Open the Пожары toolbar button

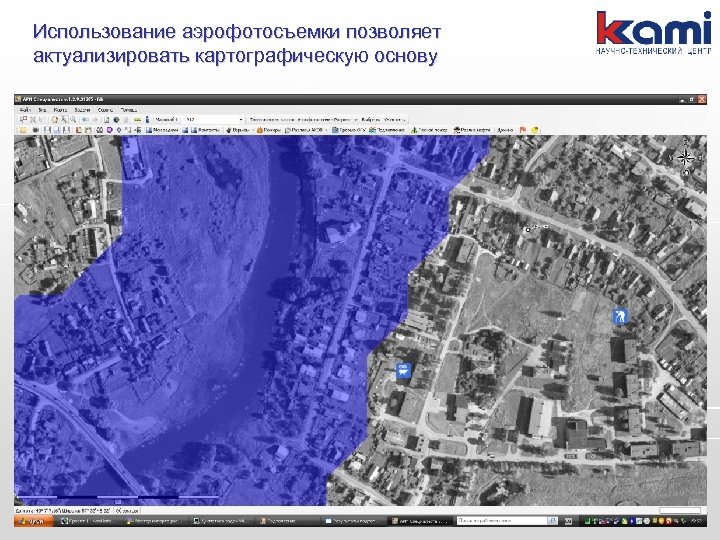(x=269, y=130)
